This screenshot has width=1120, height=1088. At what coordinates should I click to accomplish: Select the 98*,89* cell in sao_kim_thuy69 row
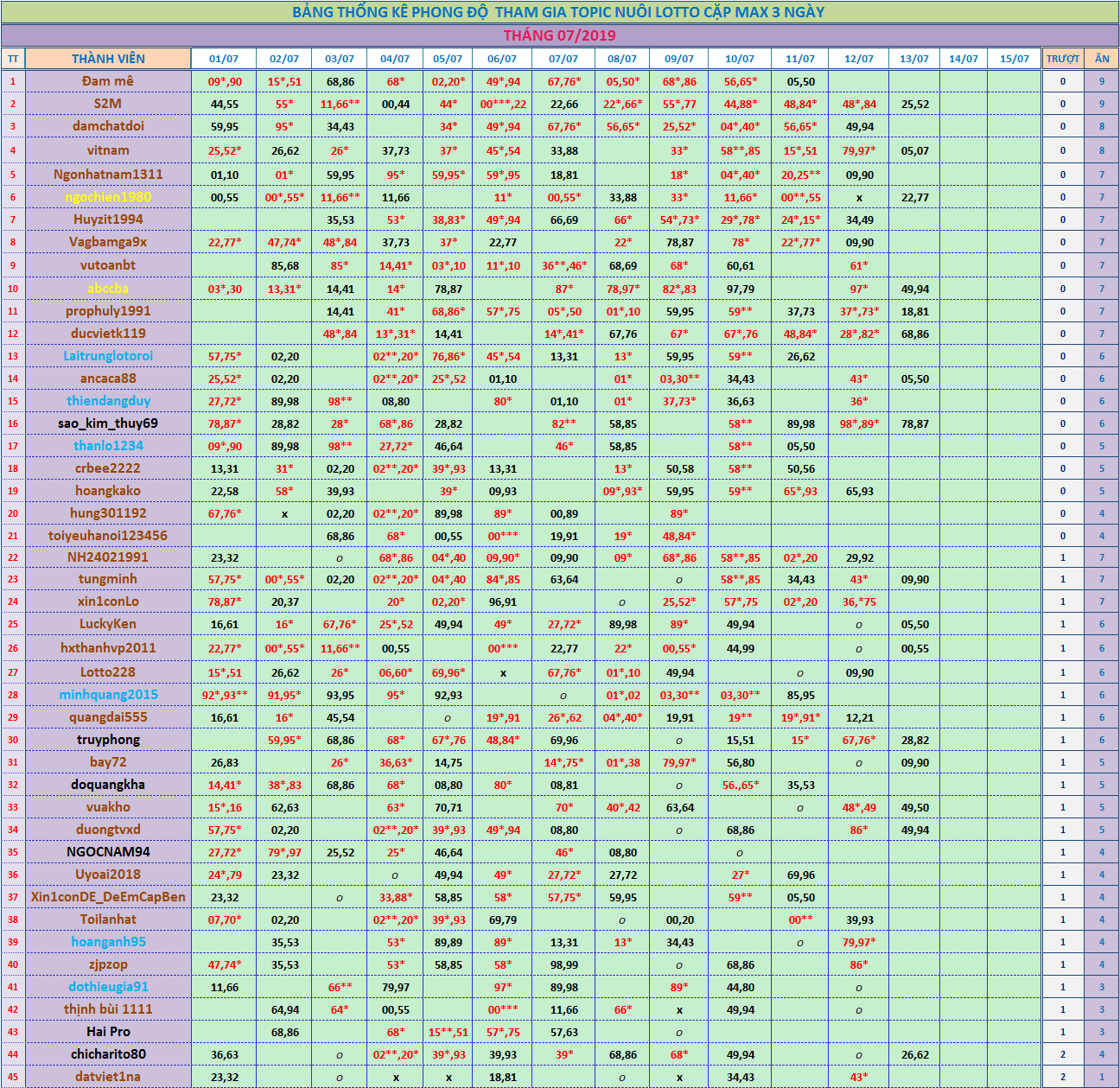pos(859,423)
